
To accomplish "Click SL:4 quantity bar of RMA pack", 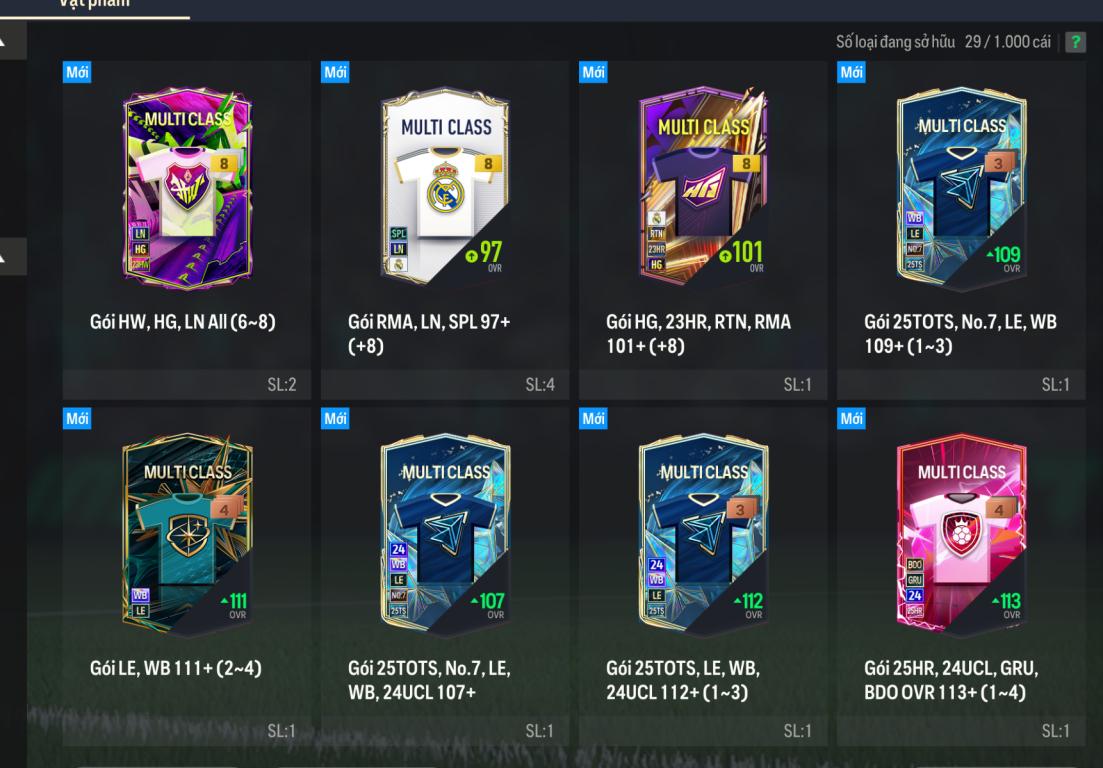I will [x=445, y=385].
